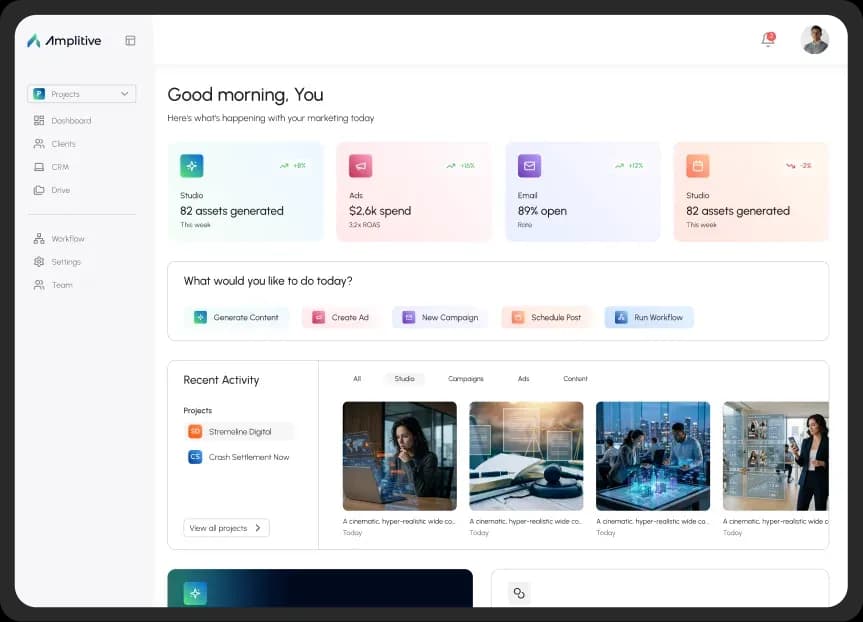Switch to the Ads activity tab
The height and width of the screenshot is (622, 863).
(x=523, y=379)
